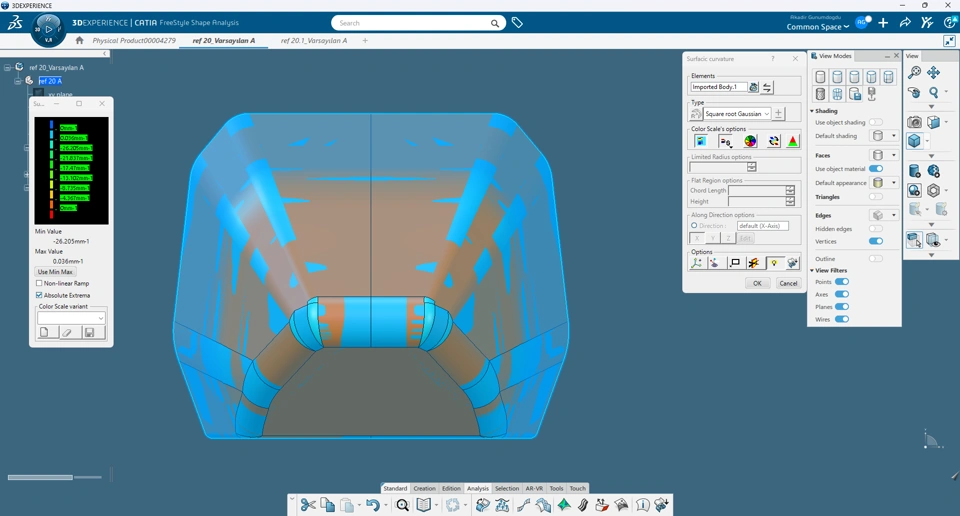This screenshot has height=516, width=960.
Task: Click the plus Add icon in top bar
Action: click(883, 23)
